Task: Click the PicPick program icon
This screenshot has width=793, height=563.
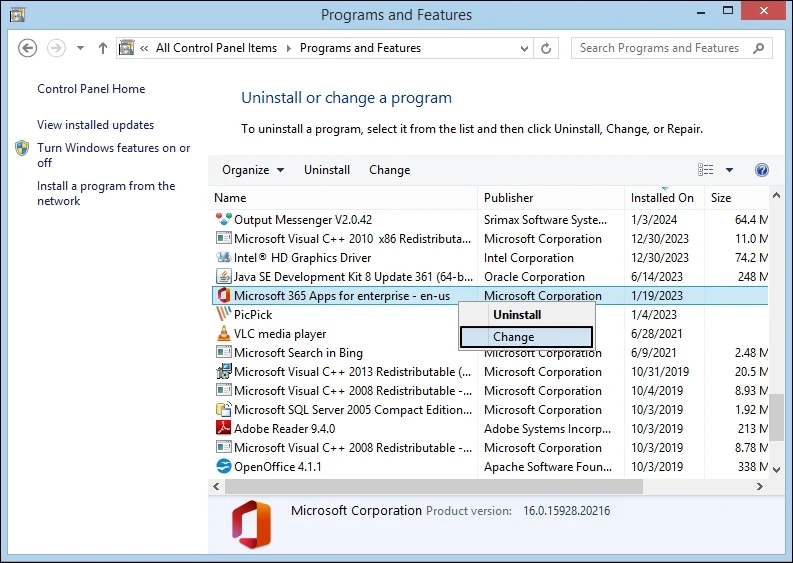Action: pos(224,315)
